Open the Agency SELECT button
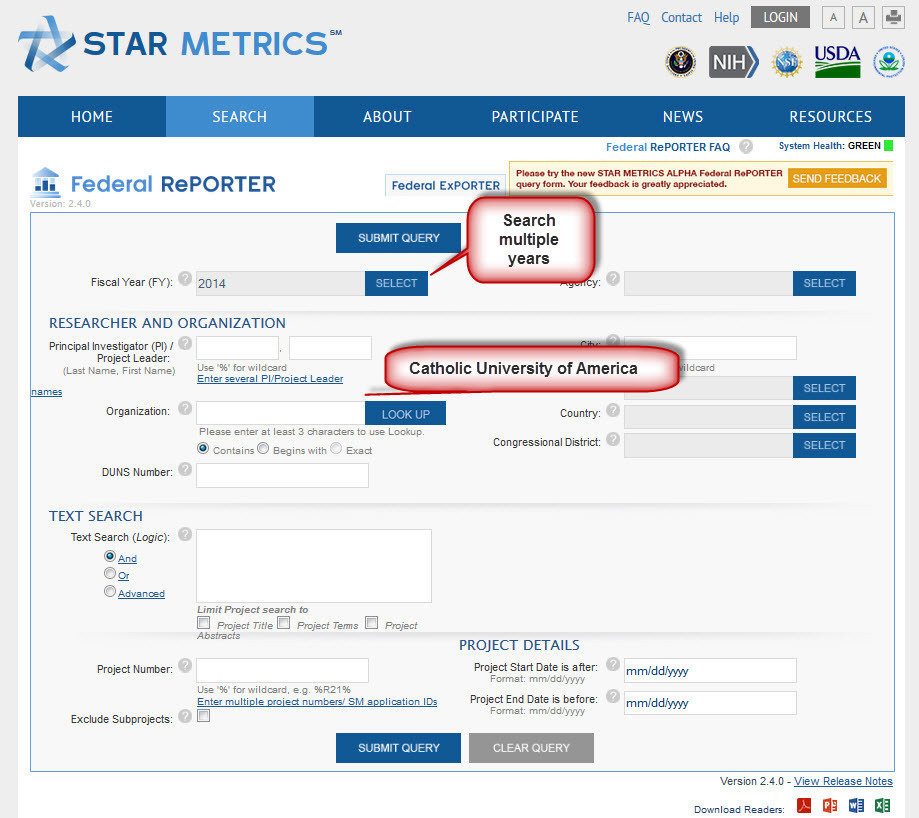 click(824, 283)
